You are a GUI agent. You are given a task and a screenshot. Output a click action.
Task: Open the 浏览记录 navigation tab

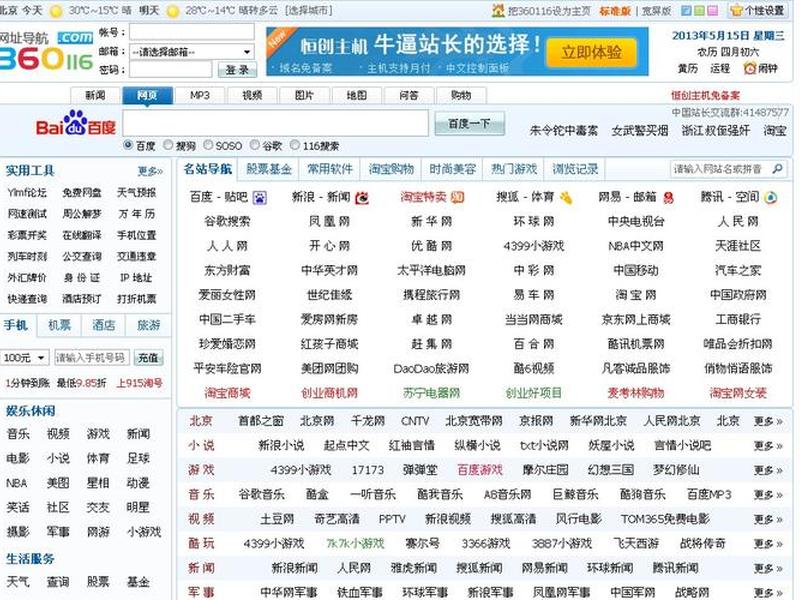575,169
